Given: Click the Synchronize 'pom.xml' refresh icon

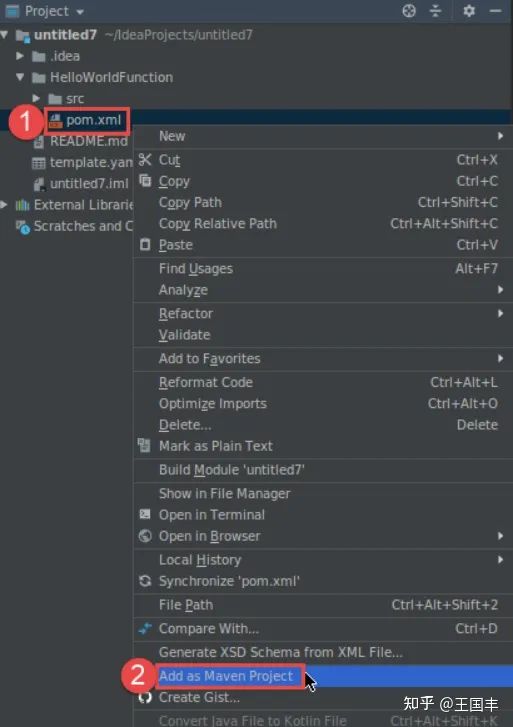Looking at the screenshot, I should tap(145, 581).
